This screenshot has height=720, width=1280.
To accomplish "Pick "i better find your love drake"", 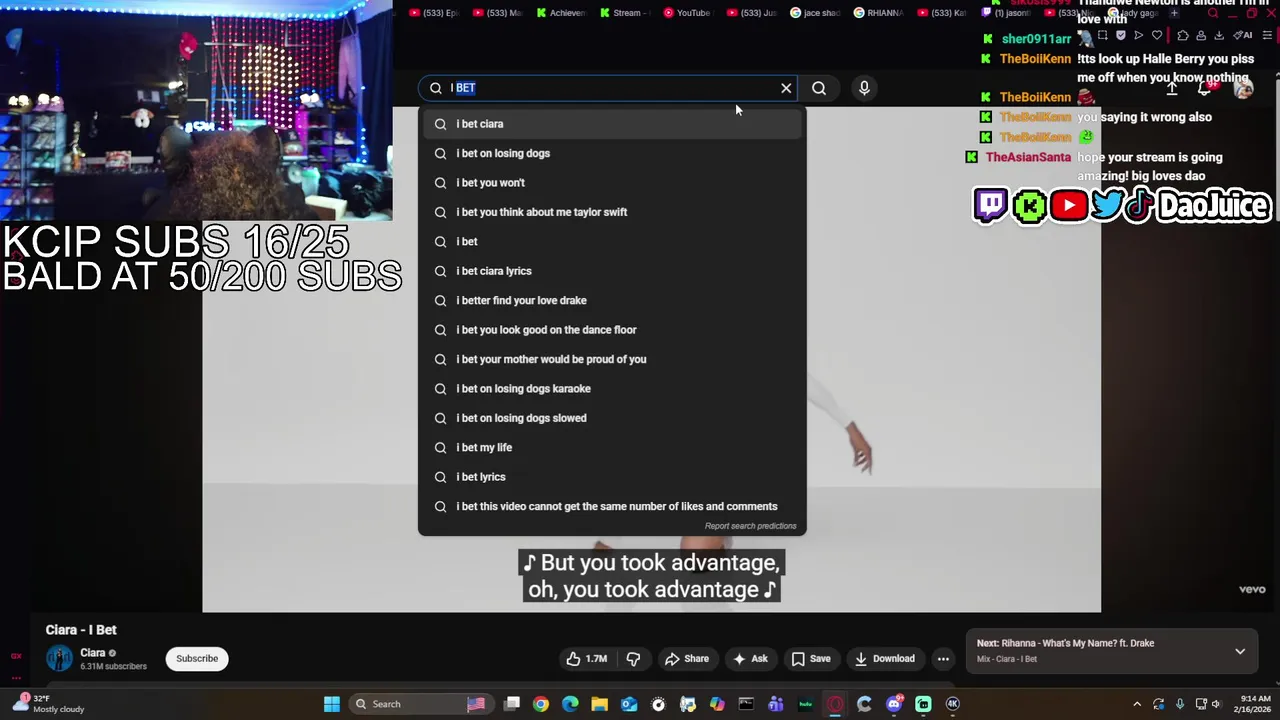I will click(611, 300).
